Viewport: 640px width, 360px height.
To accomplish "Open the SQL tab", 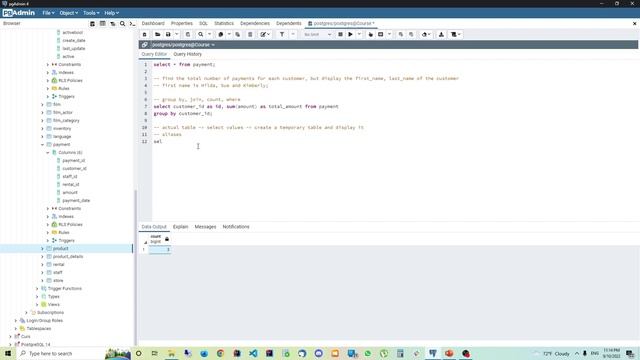I will click(x=203, y=23).
